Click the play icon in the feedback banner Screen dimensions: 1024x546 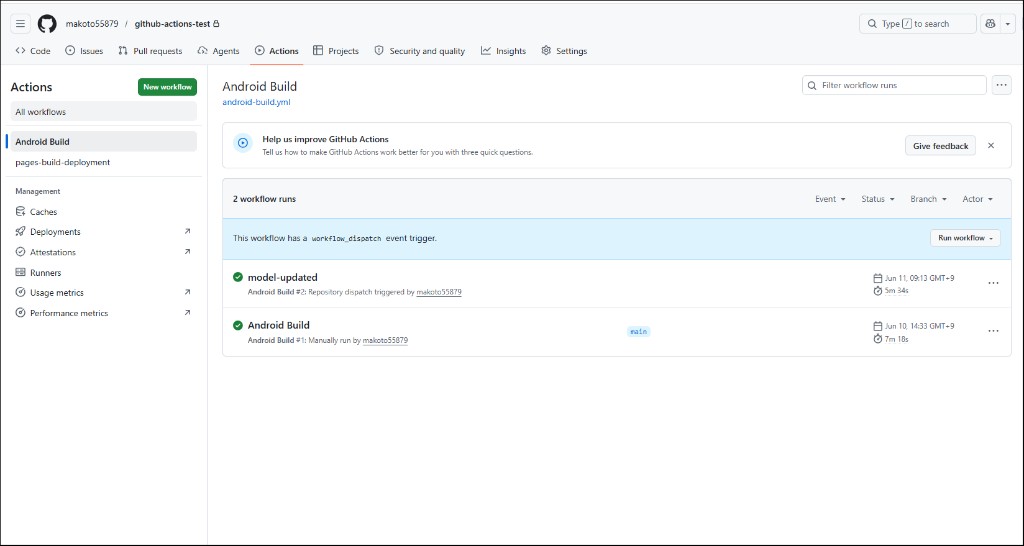[243, 143]
